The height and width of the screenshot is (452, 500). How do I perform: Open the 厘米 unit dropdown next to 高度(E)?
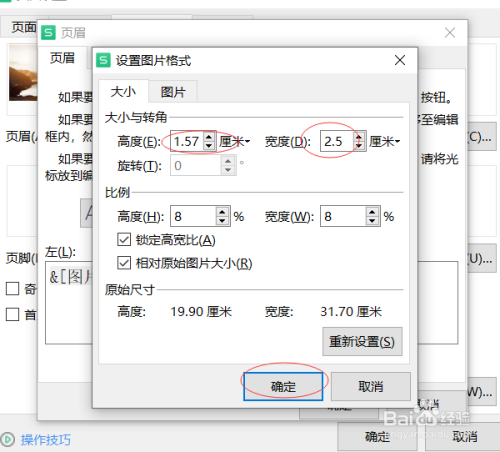[234, 142]
